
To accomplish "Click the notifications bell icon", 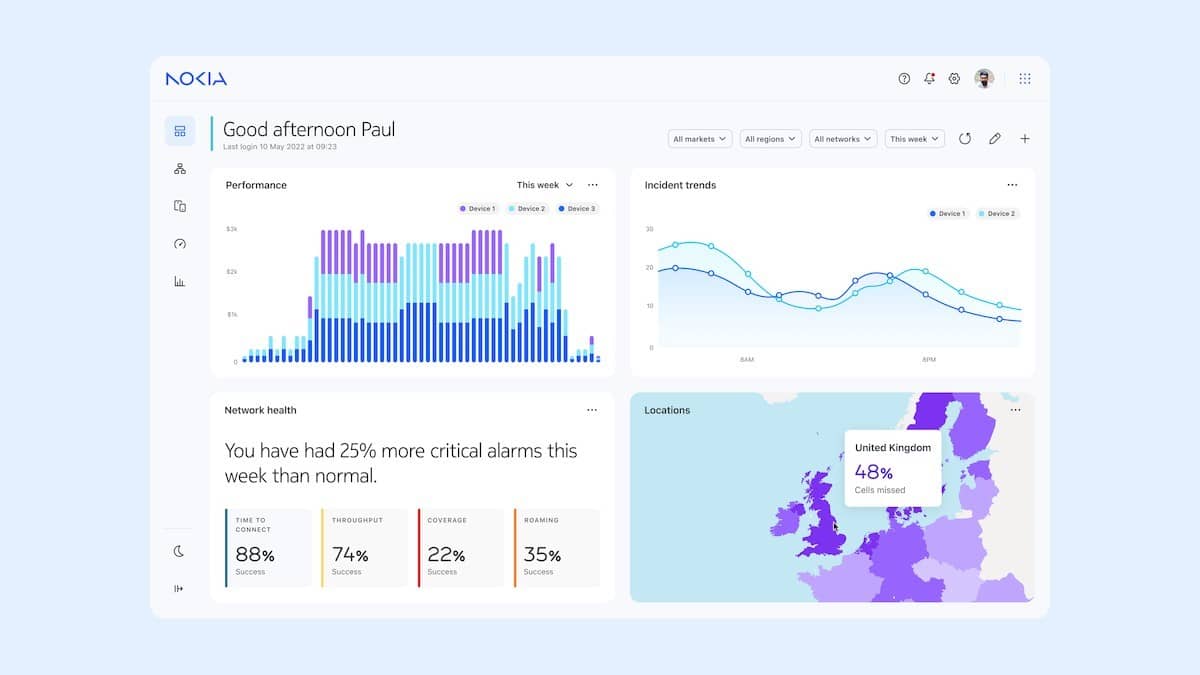I will click(x=930, y=79).
